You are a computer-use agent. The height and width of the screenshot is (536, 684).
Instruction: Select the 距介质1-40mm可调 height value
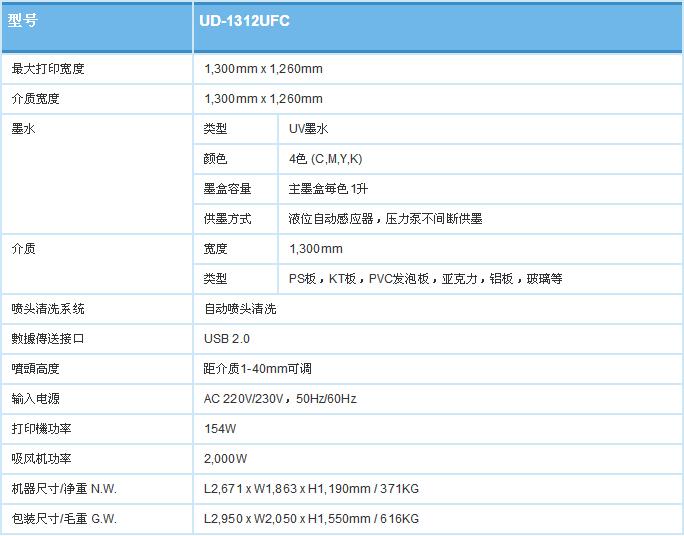tap(256, 369)
